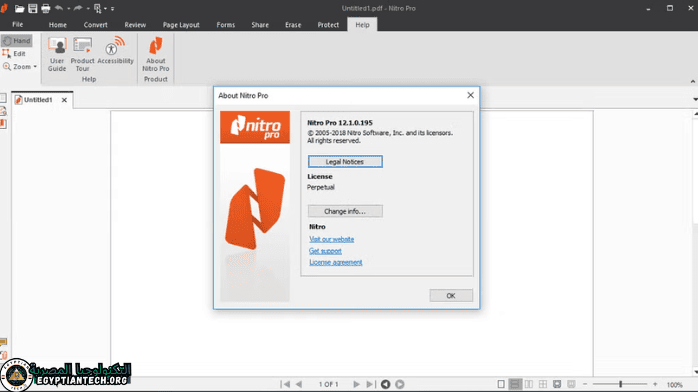Follow the Visit our website link
Viewport: 698px width, 392px height.
[332, 239]
